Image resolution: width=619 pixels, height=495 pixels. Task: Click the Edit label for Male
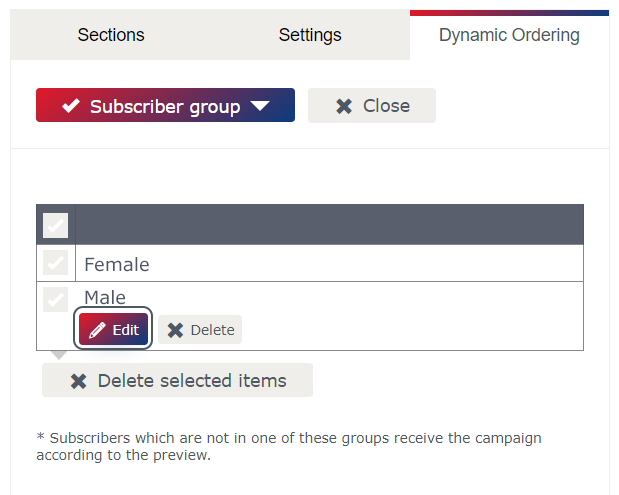click(x=126, y=330)
